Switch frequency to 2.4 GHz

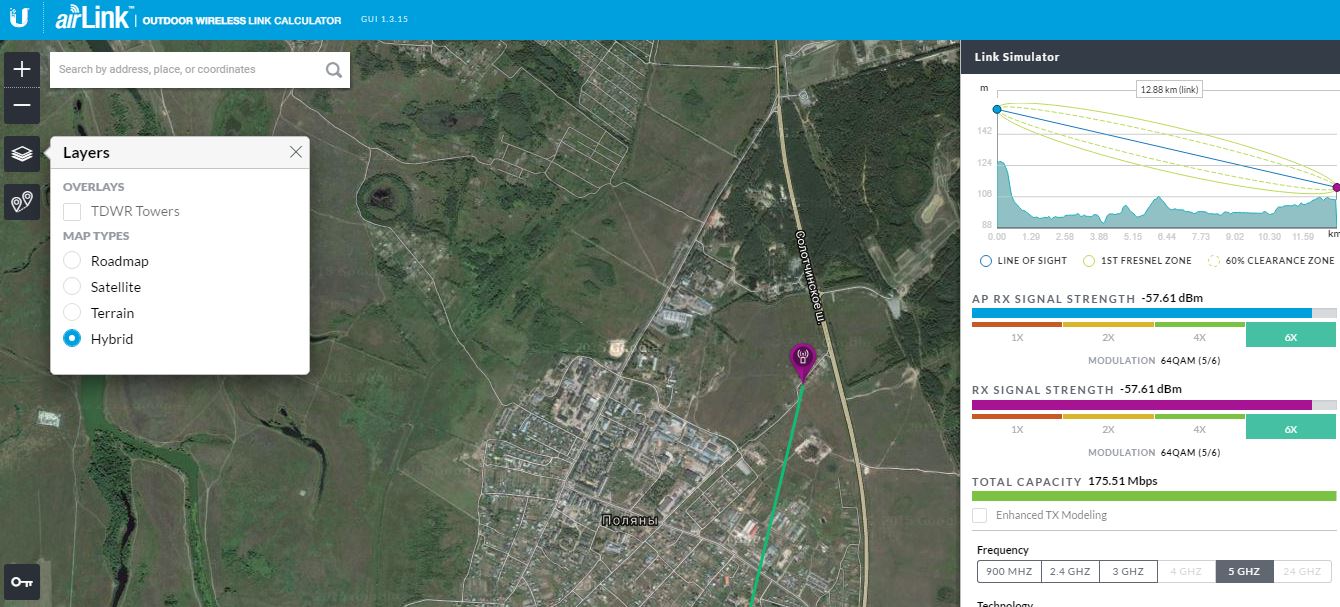[1070, 572]
